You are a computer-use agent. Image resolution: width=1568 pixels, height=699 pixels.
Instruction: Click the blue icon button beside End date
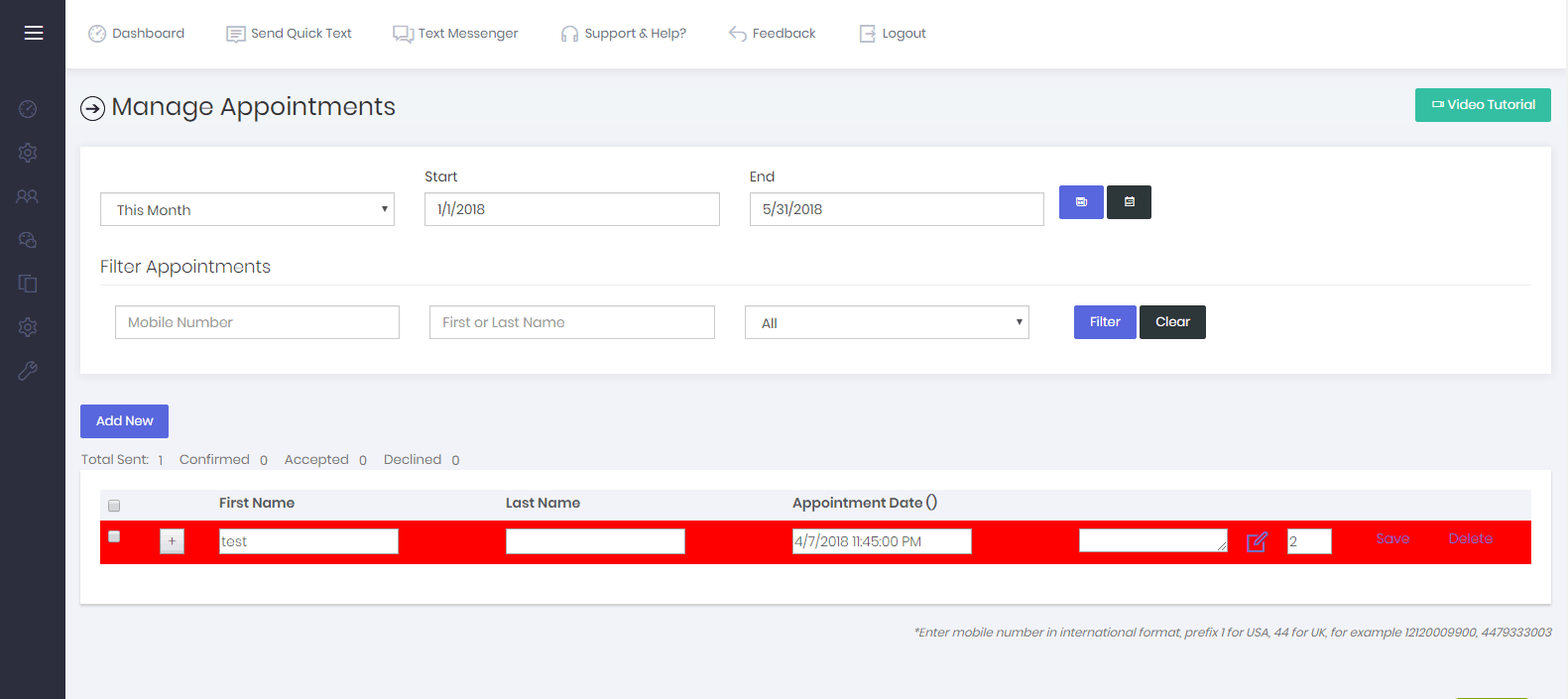click(1081, 202)
